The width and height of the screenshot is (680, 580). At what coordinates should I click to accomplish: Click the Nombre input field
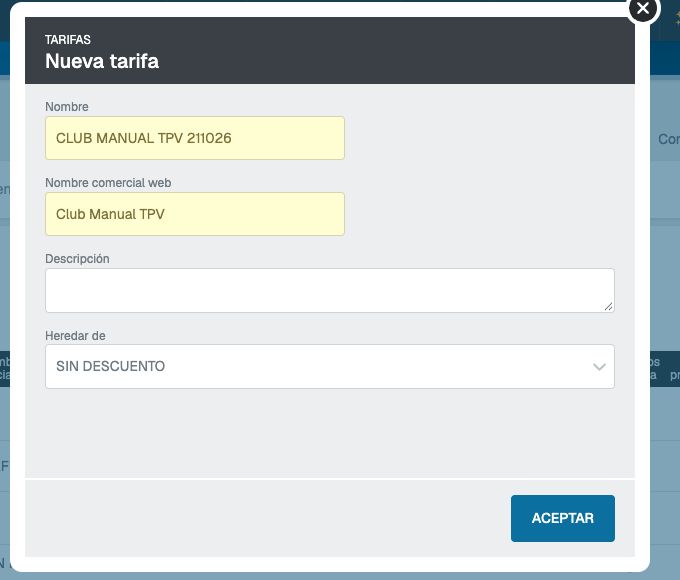click(195, 138)
